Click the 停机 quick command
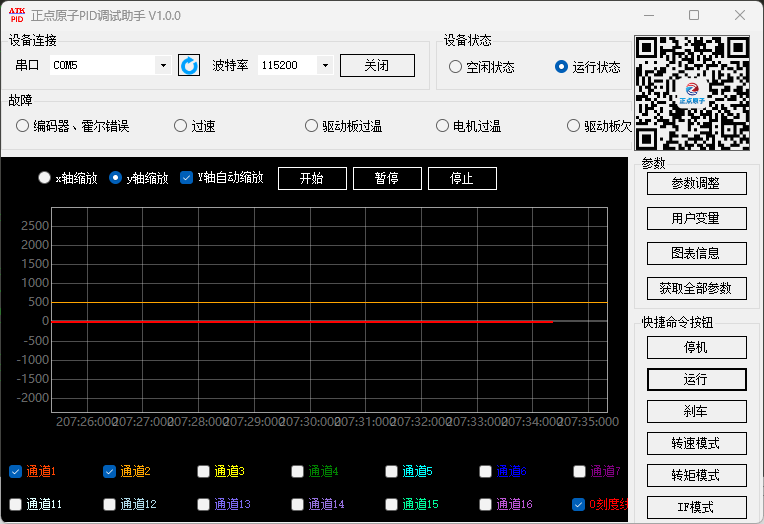 [x=697, y=348]
